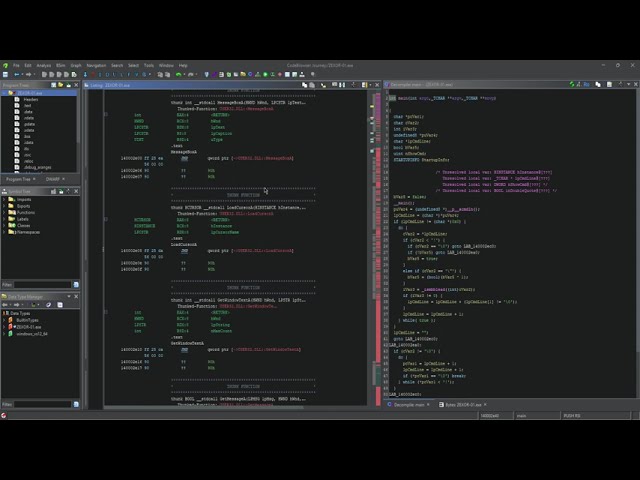
Task: Select .reloc section in Program Tree
Action: [x=29, y=161]
